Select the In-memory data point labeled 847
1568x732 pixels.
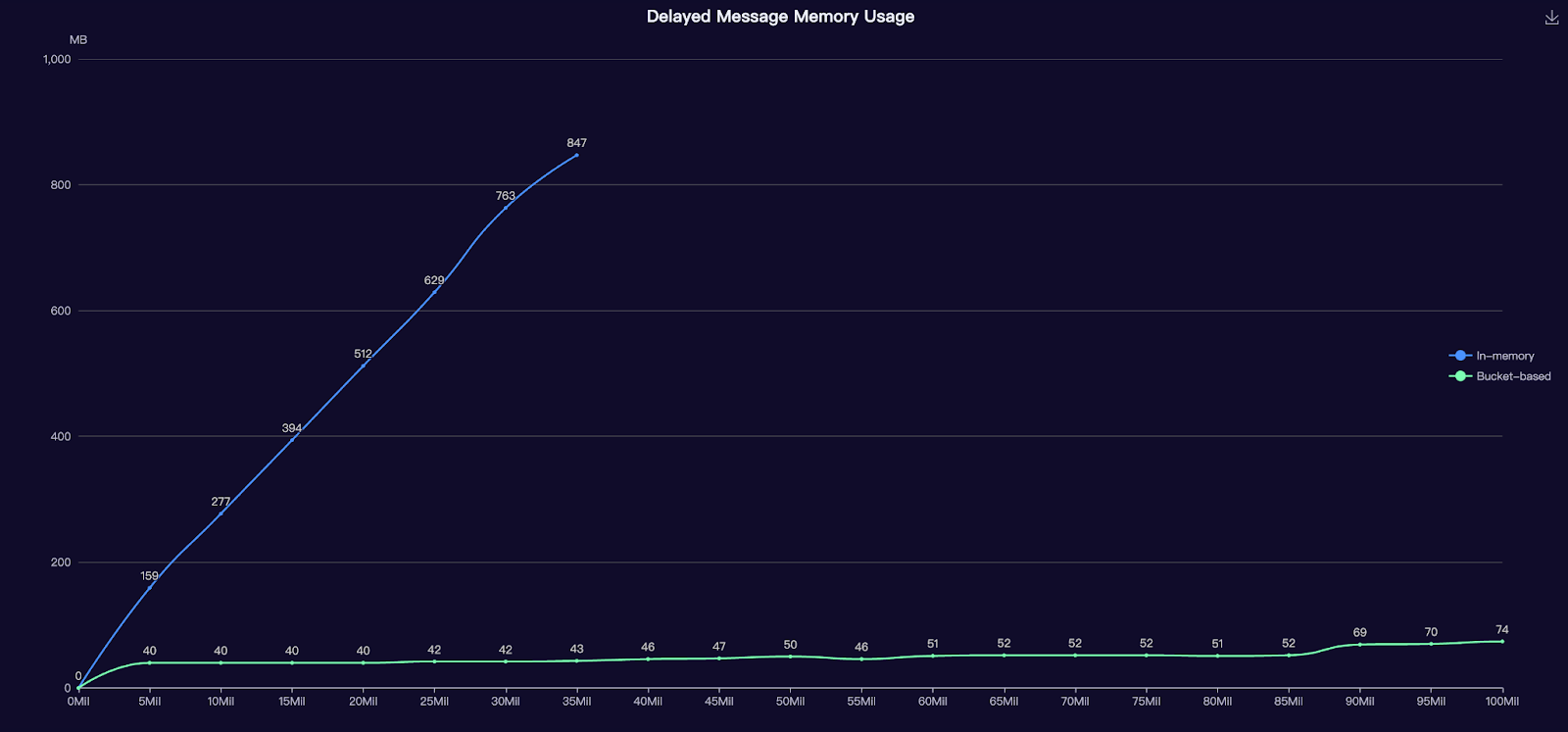(576, 155)
